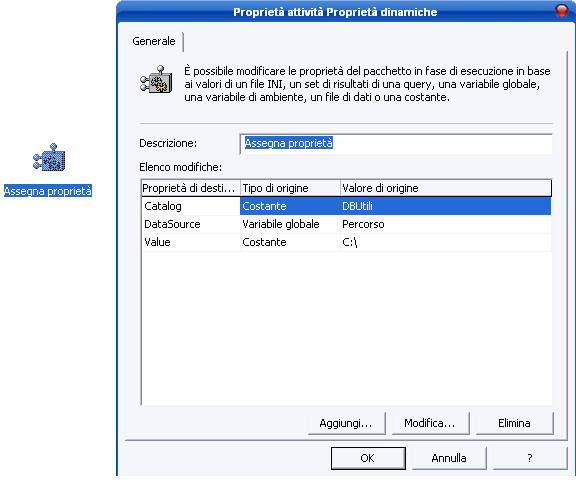Open Aggiungi to add a property
576x480 pixels.
coord(346,423)
